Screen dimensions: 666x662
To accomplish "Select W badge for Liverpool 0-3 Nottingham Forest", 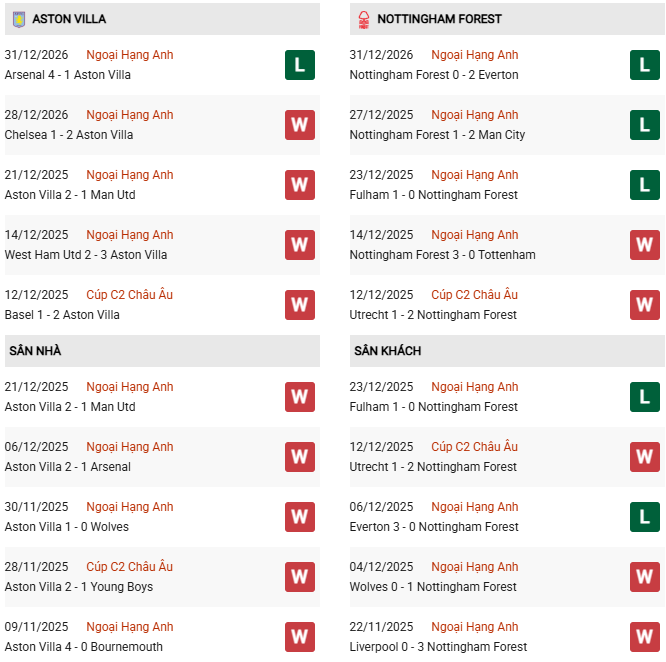I will 645,637.
